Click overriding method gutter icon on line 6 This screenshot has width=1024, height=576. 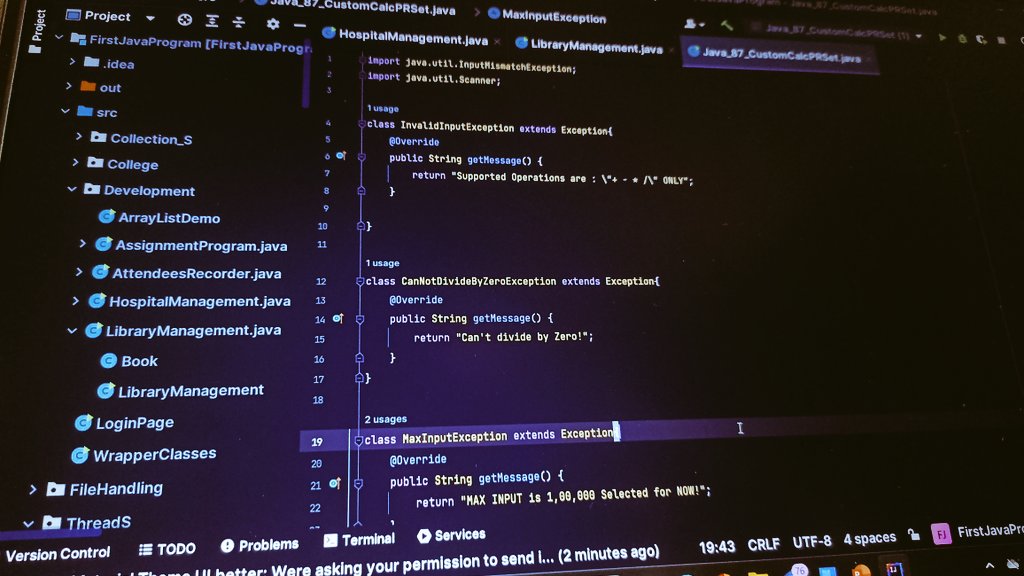pos(340,155)
